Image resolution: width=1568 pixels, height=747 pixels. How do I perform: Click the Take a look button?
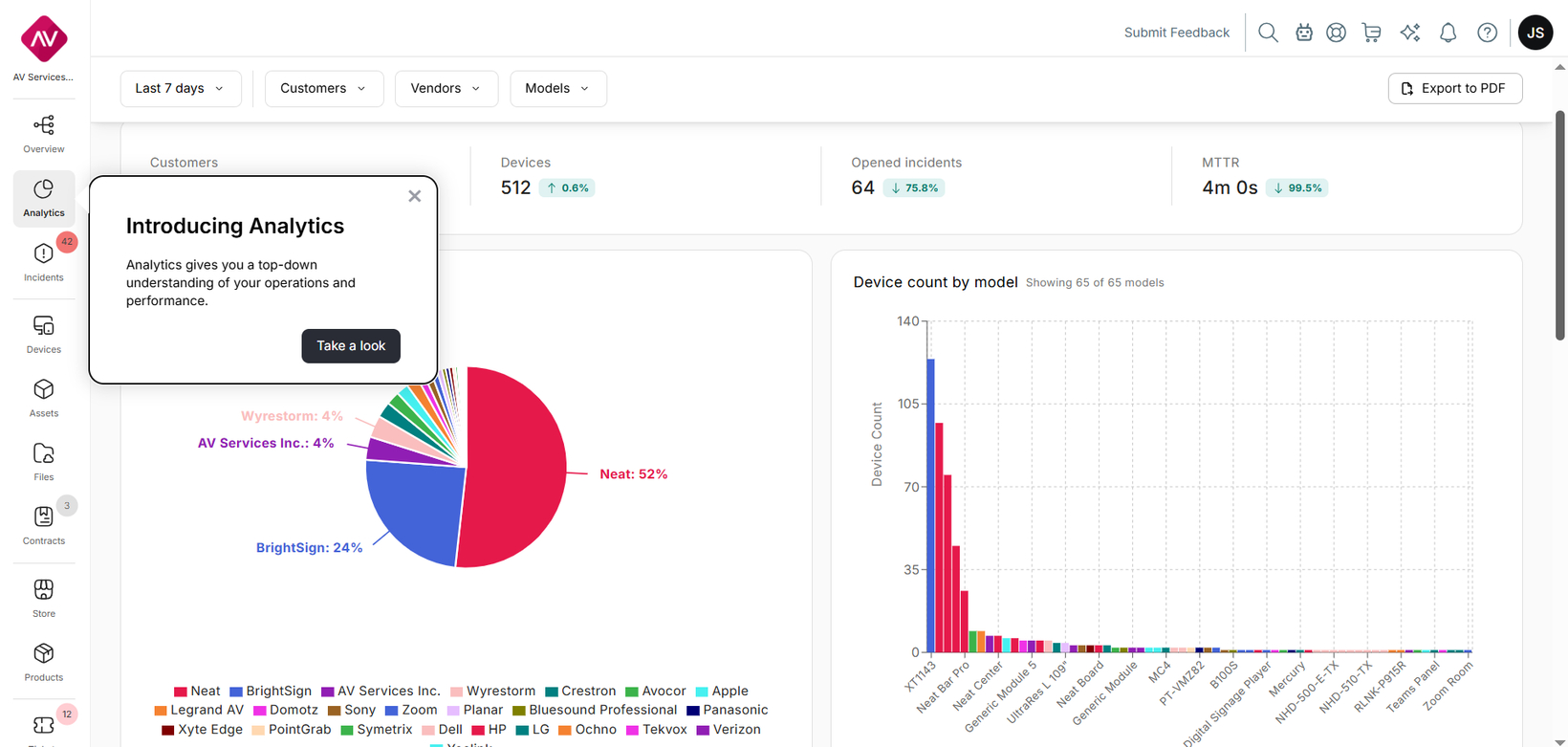351,346
